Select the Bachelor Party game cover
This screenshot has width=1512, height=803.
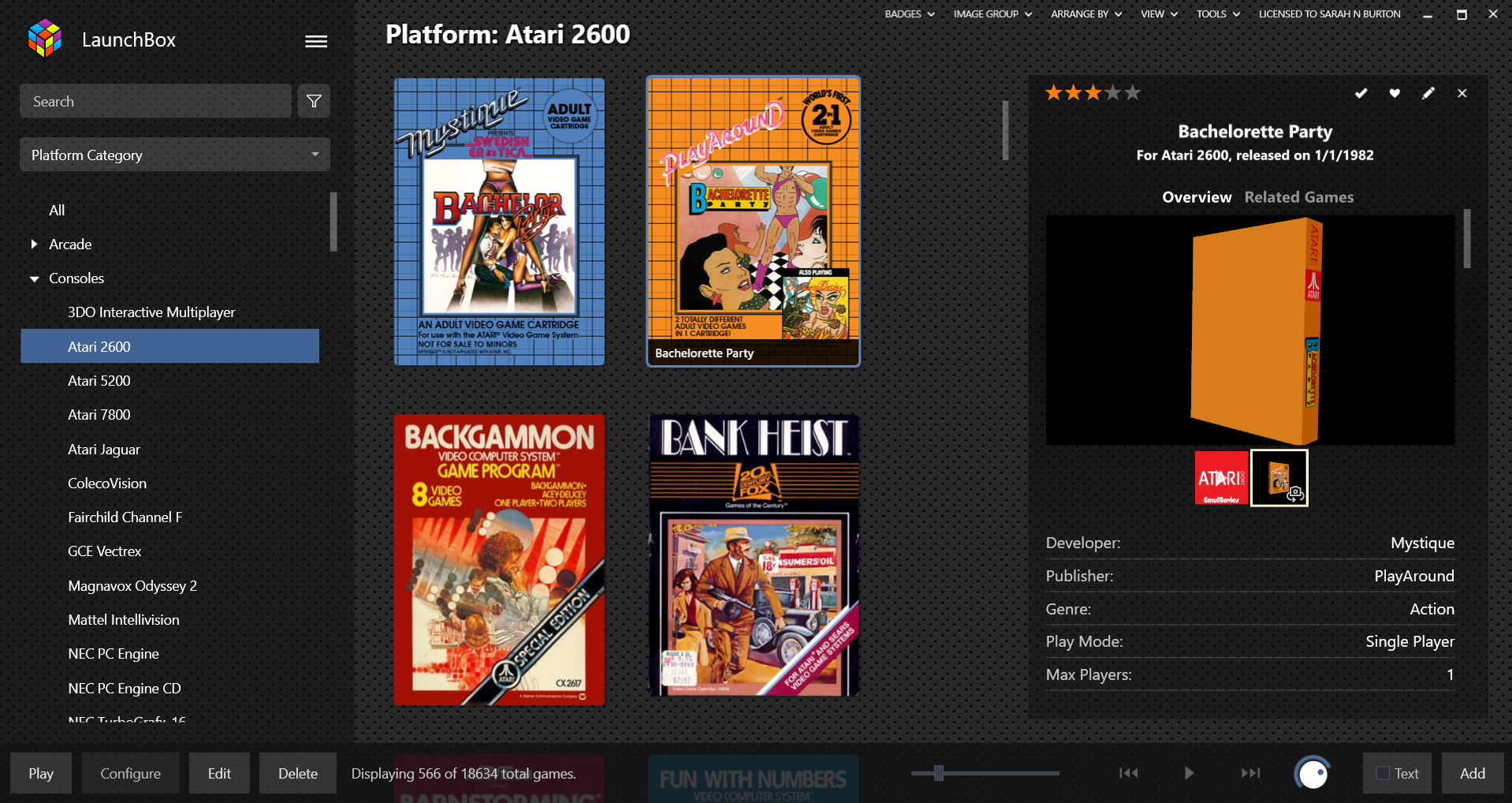[499, 222]
